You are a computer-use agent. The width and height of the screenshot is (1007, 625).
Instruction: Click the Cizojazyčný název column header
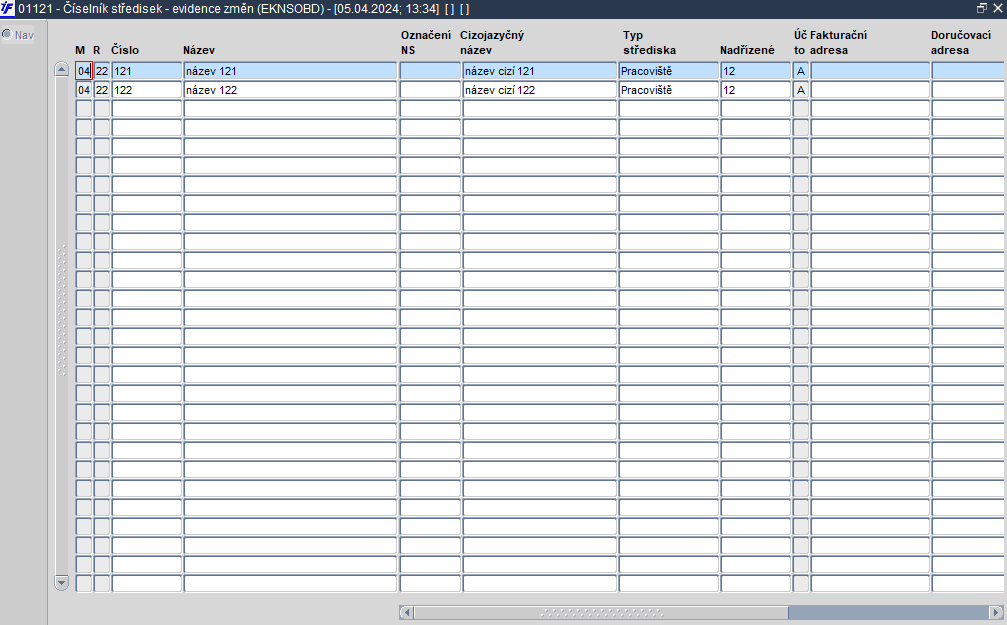[492, 42]
